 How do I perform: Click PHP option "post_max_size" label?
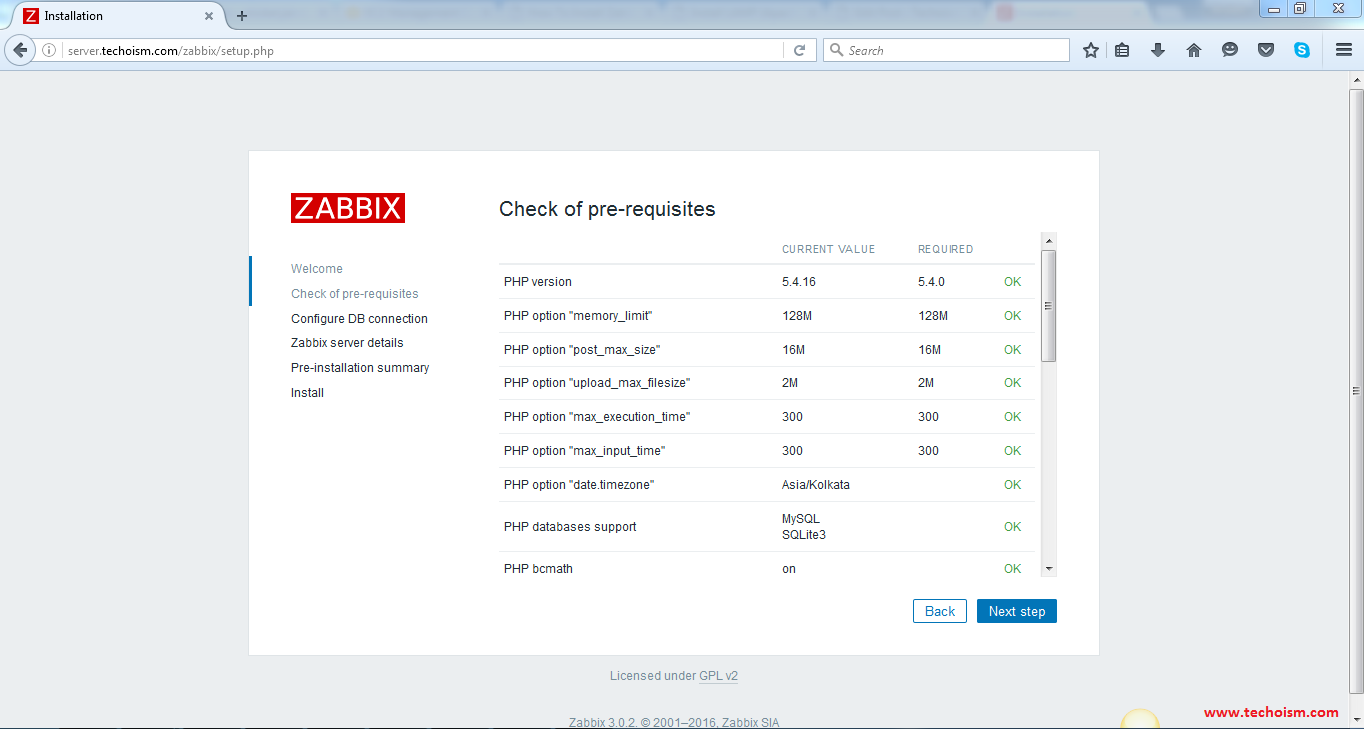click(582, 350)
